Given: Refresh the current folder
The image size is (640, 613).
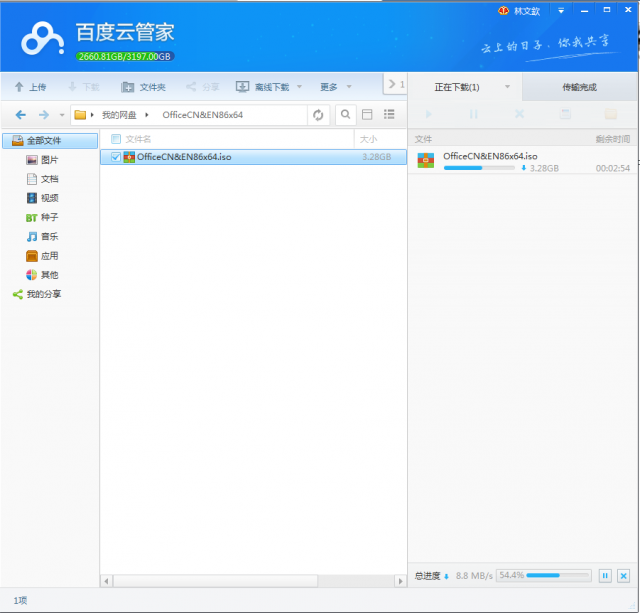Looking at the screenshot, I should (318, 115).
